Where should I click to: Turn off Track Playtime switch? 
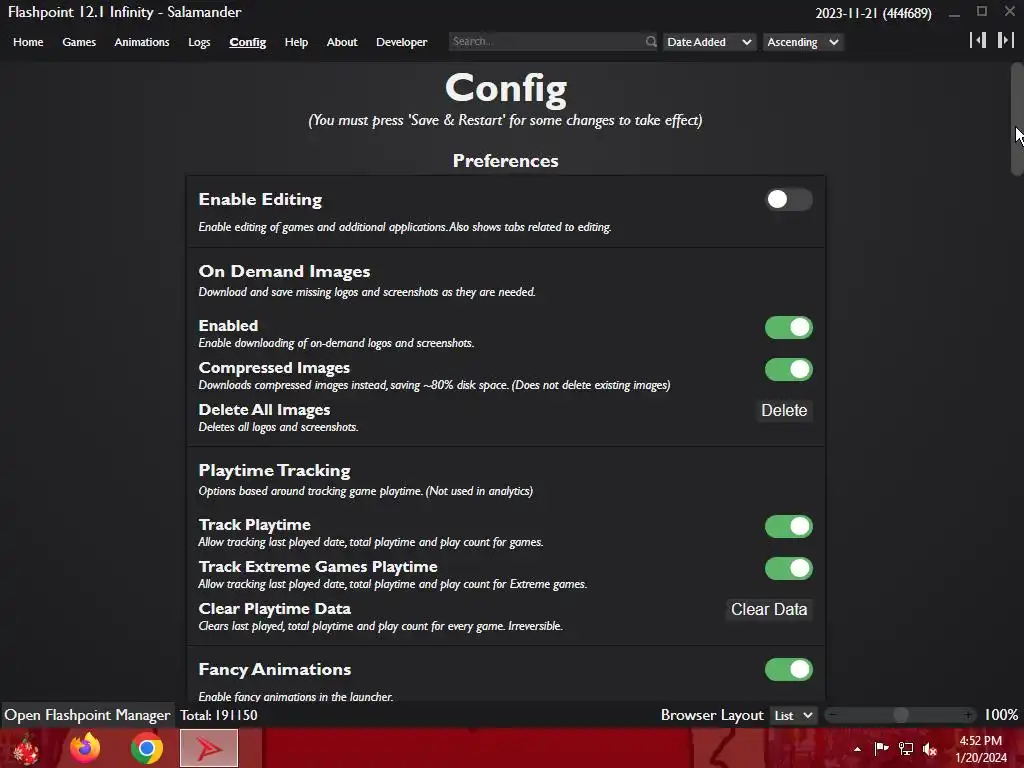tap(788, 526)
